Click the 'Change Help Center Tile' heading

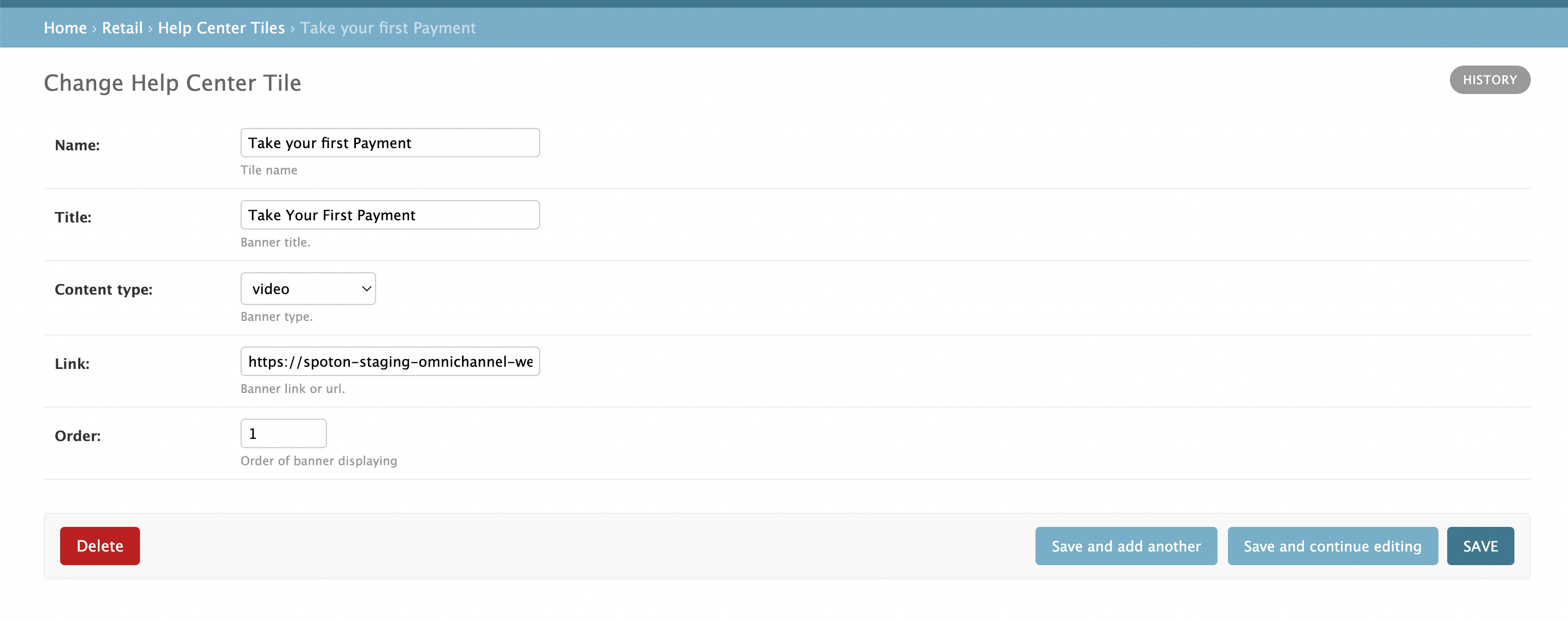(x=172, y=83)
